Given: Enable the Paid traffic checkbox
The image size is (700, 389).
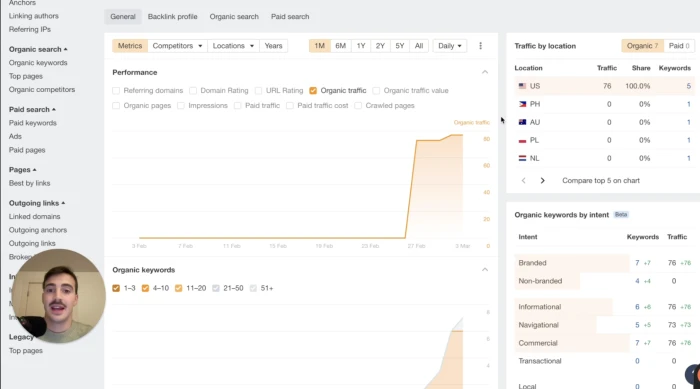Looking at the screenshot, I should coord(238,106).
